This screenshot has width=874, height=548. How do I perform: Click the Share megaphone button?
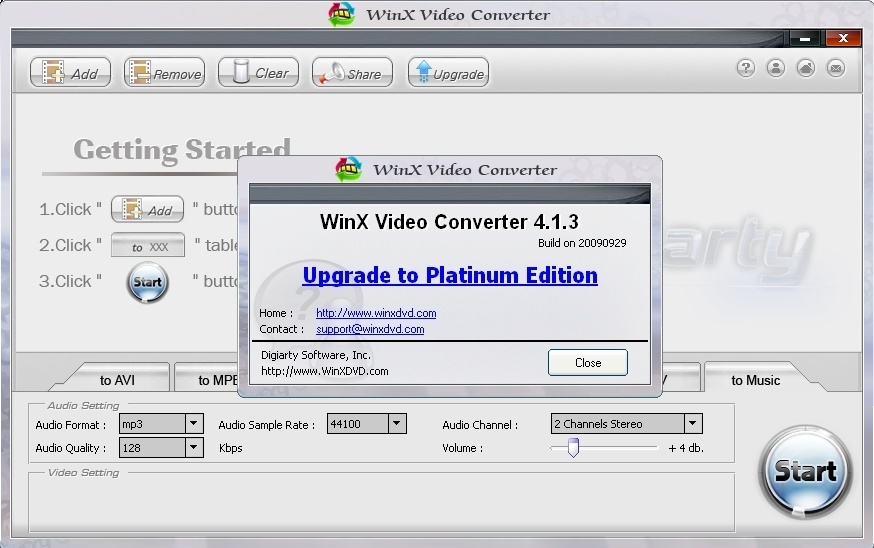pos(352,72)
